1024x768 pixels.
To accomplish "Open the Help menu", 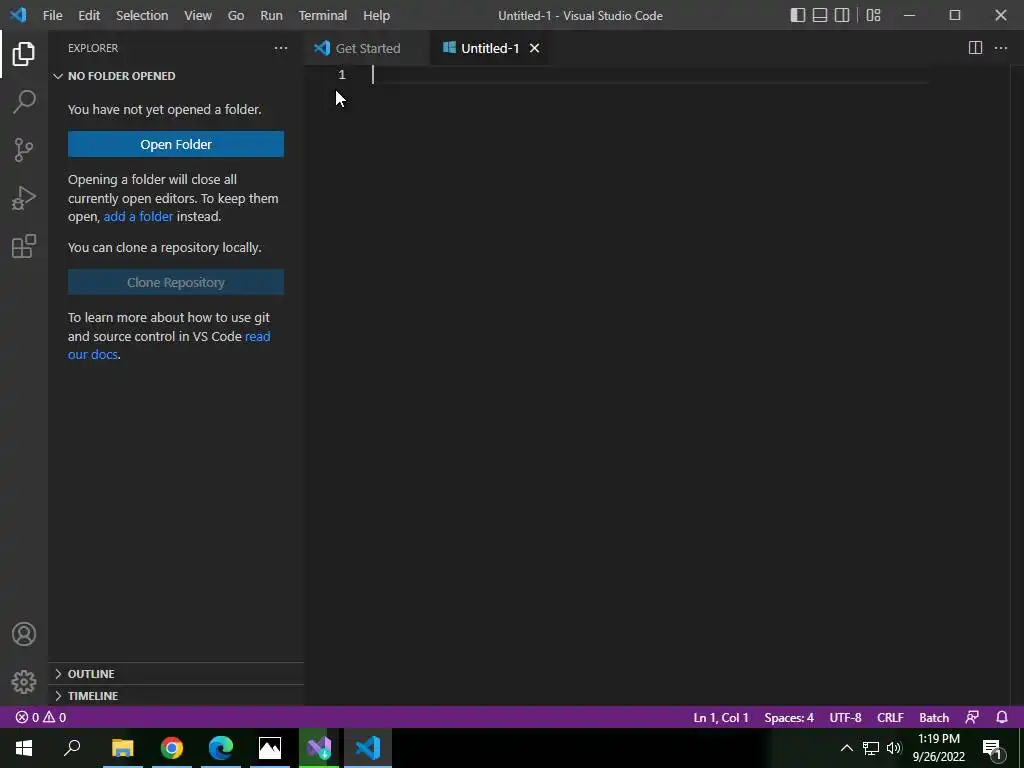I will pyautogui.click(x=376, y=15).
